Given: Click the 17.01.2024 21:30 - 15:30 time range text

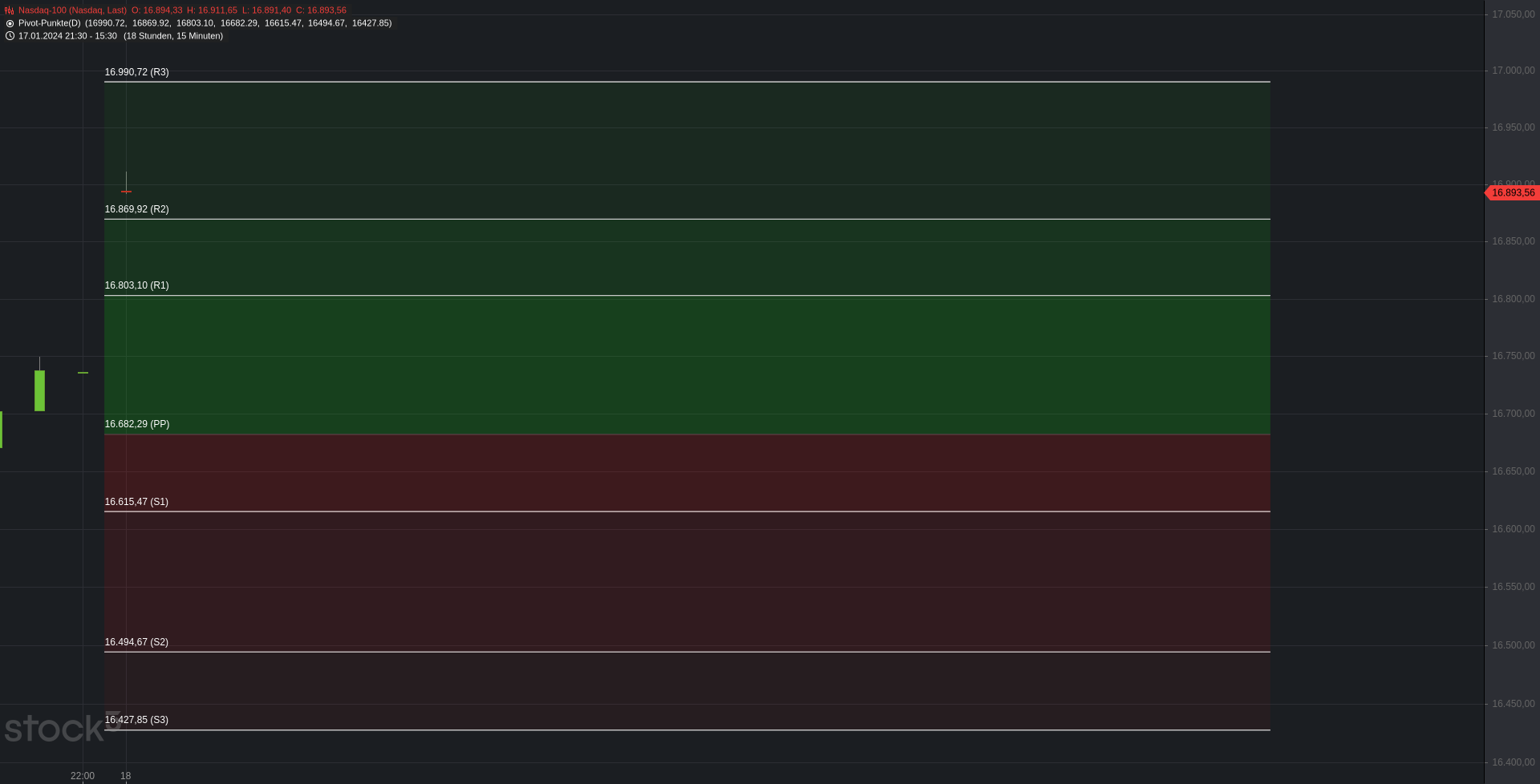Looking at the screenshot, I should (x=67, y=36).
